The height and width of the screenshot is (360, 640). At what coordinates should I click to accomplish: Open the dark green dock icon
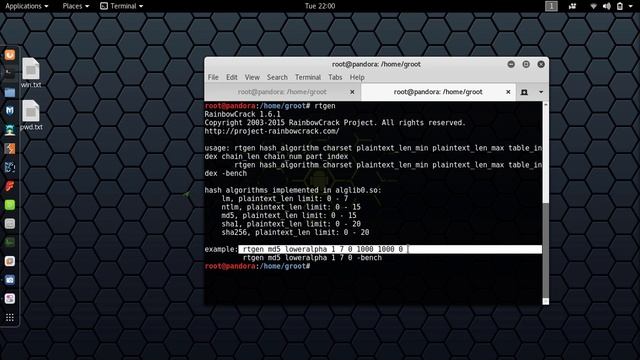(10, 242)
